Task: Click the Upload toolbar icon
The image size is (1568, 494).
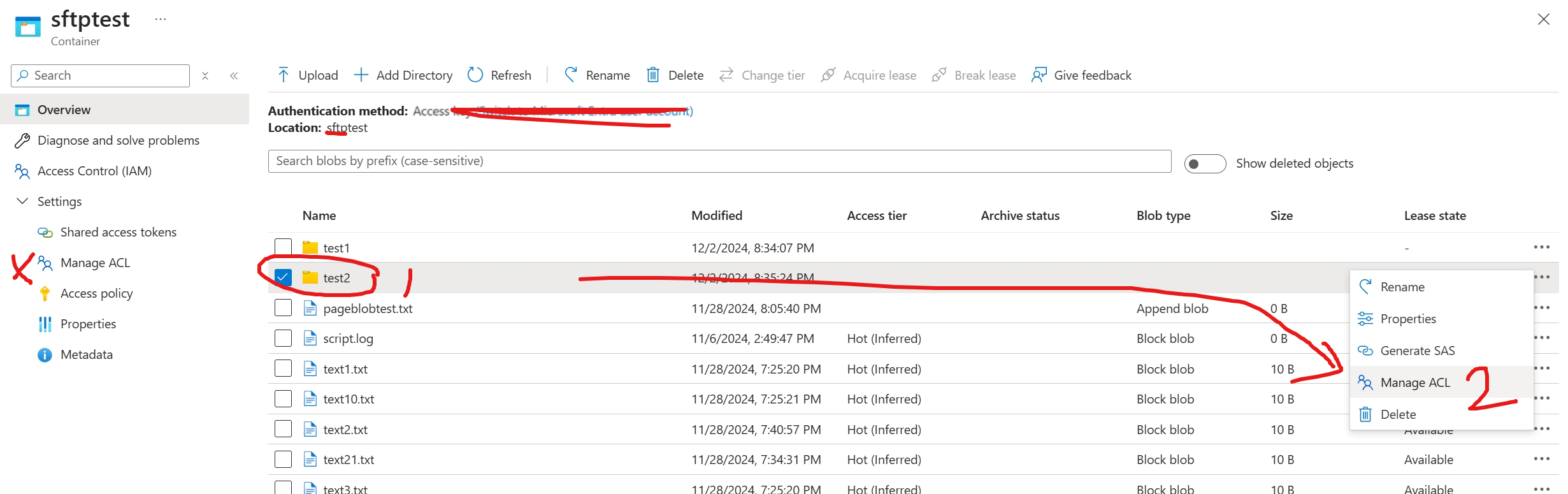Action: click(284, 75)
